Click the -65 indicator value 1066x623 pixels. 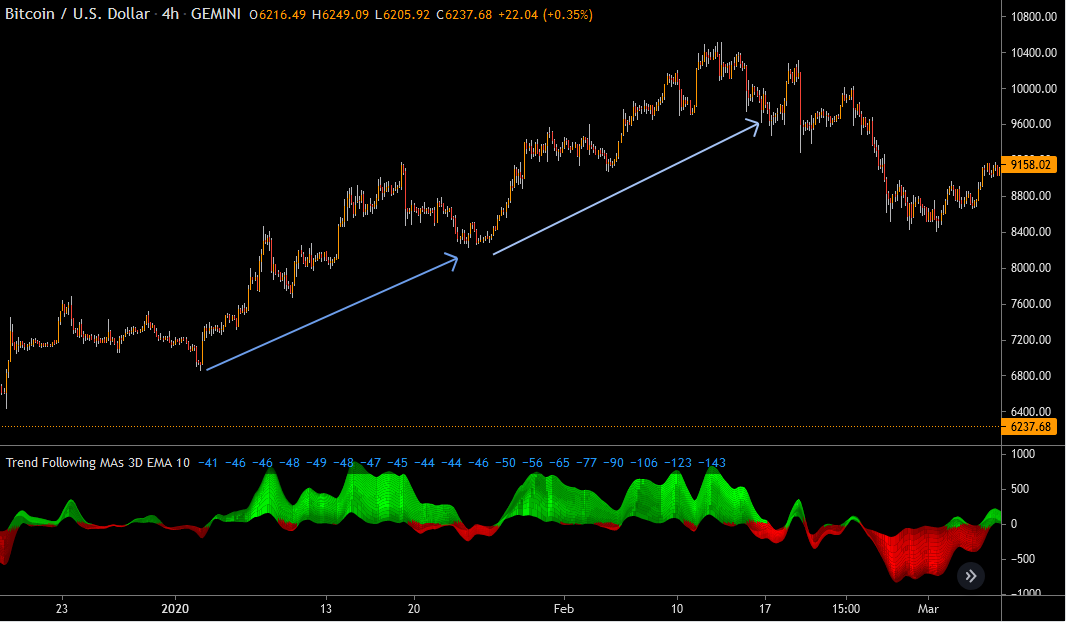[x=560, y=463]
